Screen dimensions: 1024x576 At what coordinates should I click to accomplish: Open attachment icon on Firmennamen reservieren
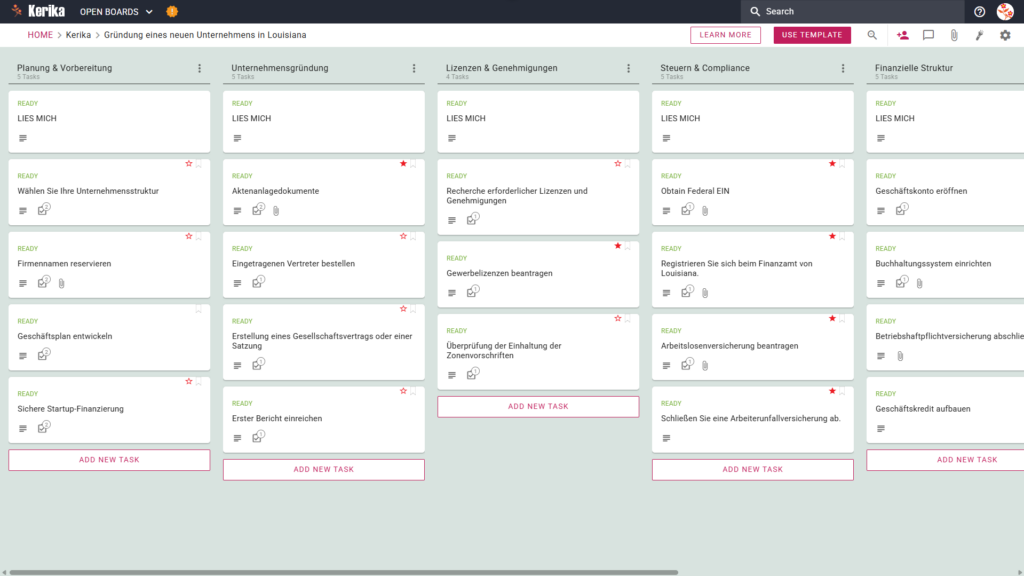tap(61, 283)
